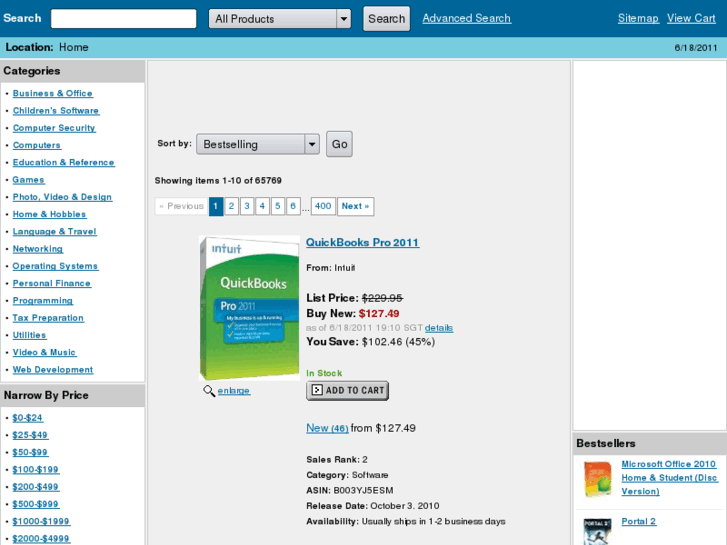Click the arrow icon in Add to Cart

317,390
